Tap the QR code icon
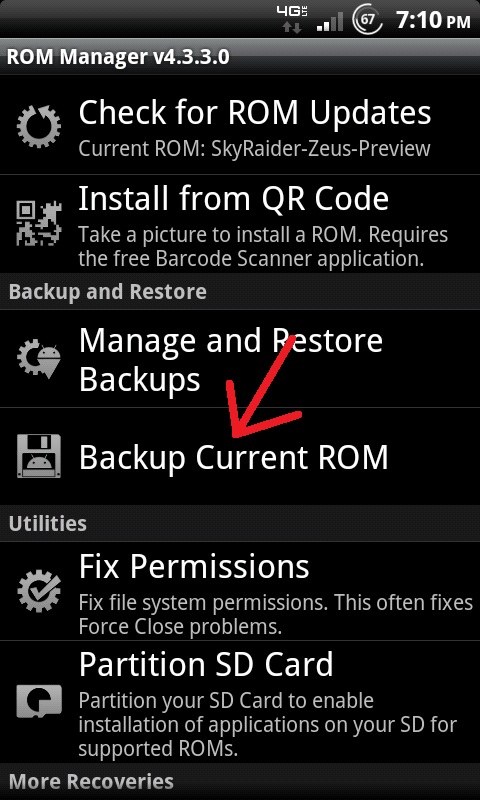The height and width of the screenshot is (800, 480). point(39,223)
